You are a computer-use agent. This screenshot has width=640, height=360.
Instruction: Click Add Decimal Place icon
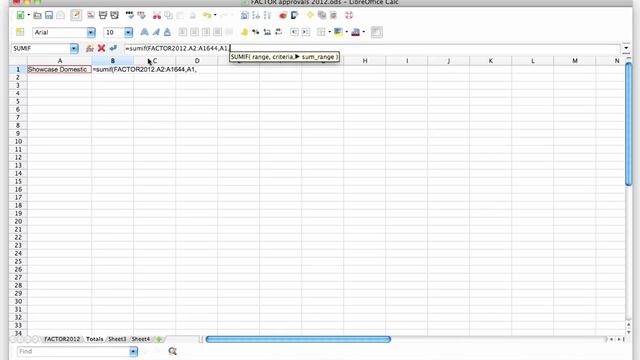pos(267,32)
